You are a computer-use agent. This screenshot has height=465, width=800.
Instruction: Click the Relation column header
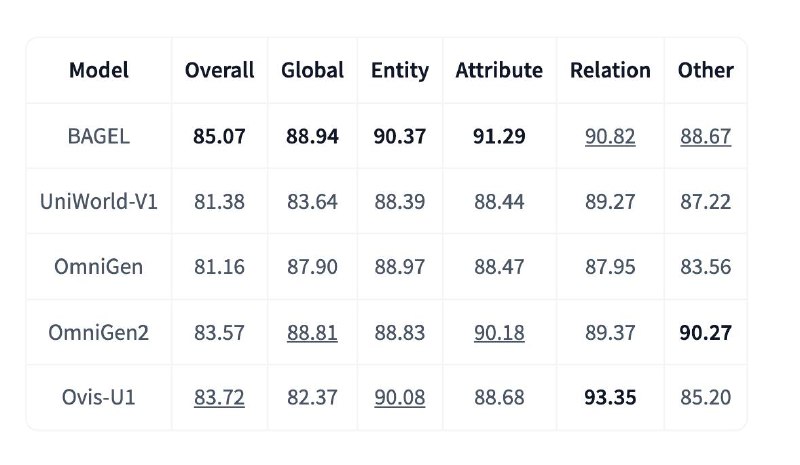pos(610,70)
